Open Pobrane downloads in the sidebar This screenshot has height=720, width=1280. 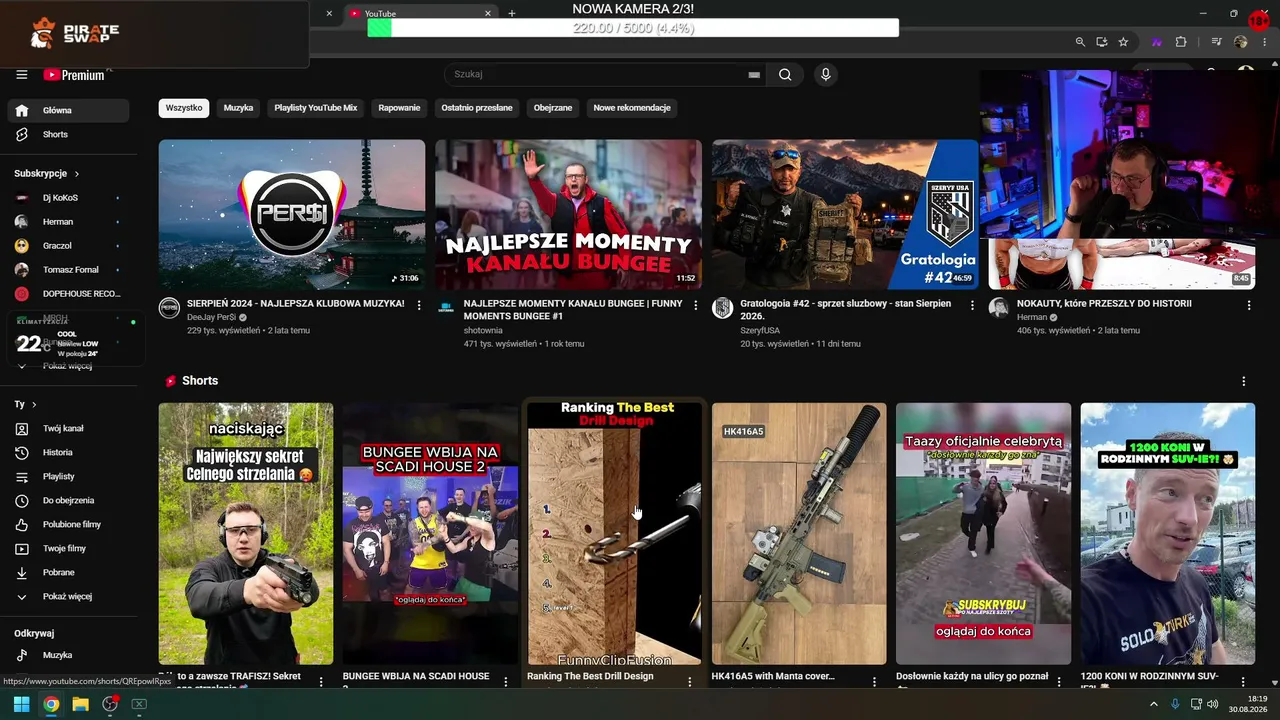pyautogui.click(x=68, y=572)
